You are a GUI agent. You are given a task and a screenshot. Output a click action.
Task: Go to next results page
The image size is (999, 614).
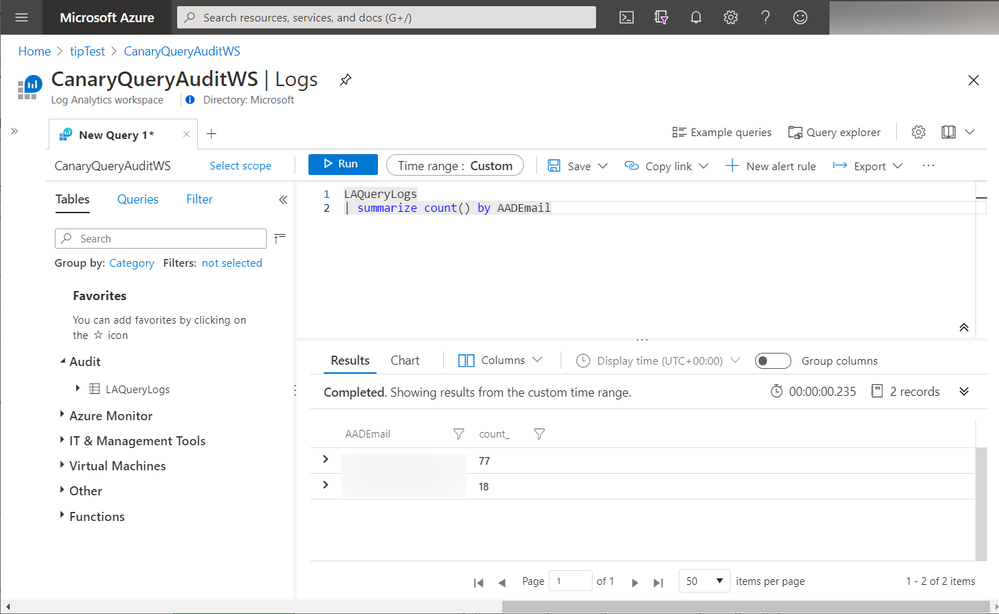tap(635, 582)
